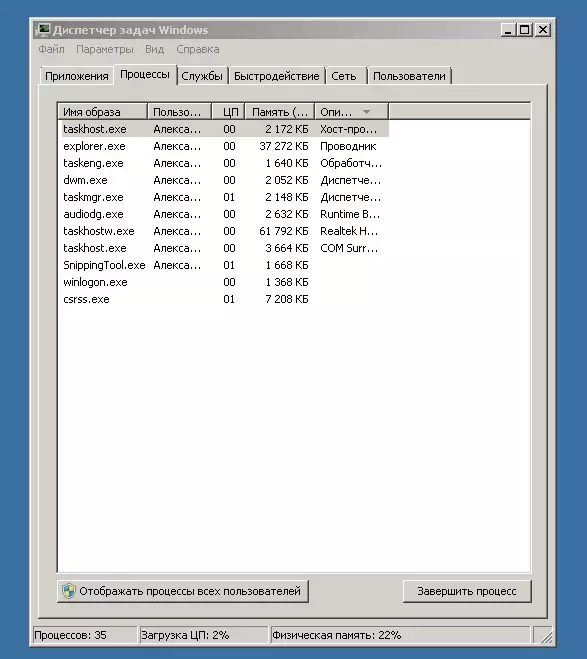
Task: Open the Быстродействие tab
Action: coord(276,76)
